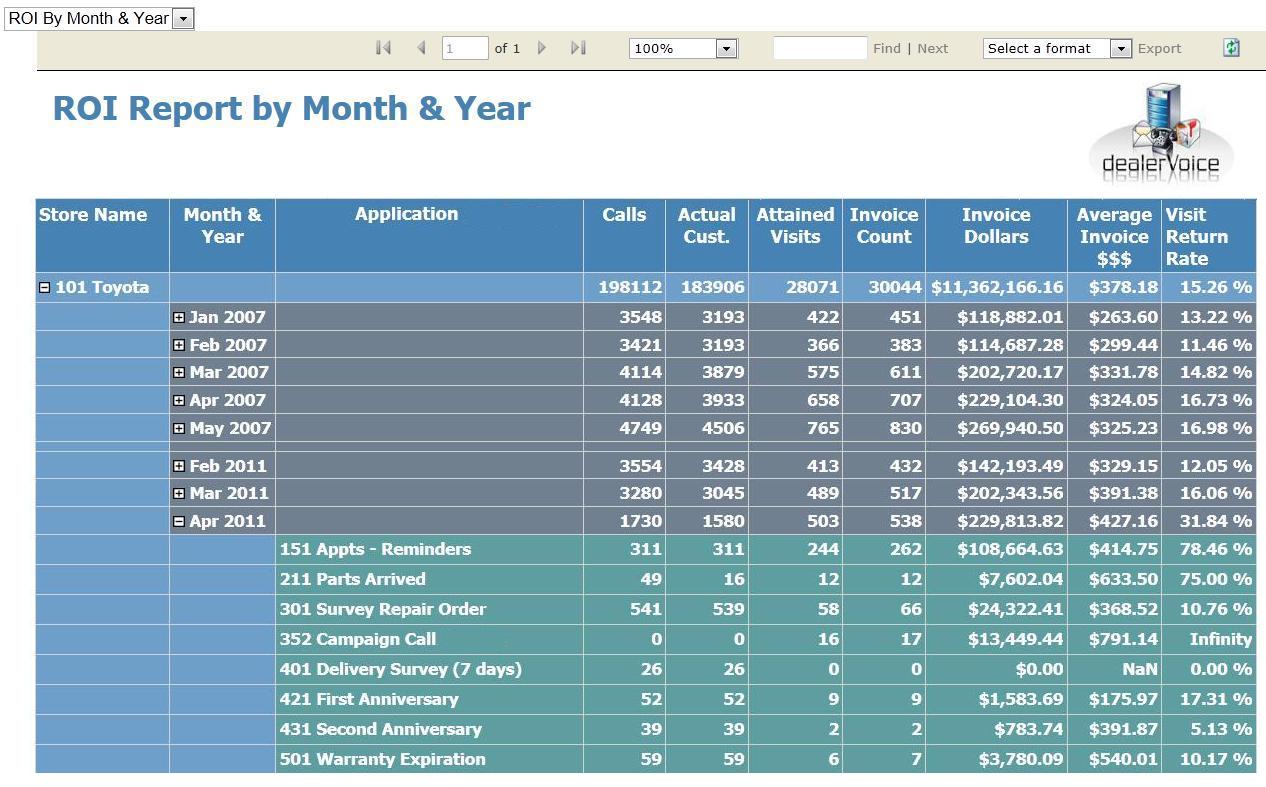Image resolution: width=1266 pixels, height=787 pixels.
Task: Refresh the report with the green icon
Action: point(1232,48)
